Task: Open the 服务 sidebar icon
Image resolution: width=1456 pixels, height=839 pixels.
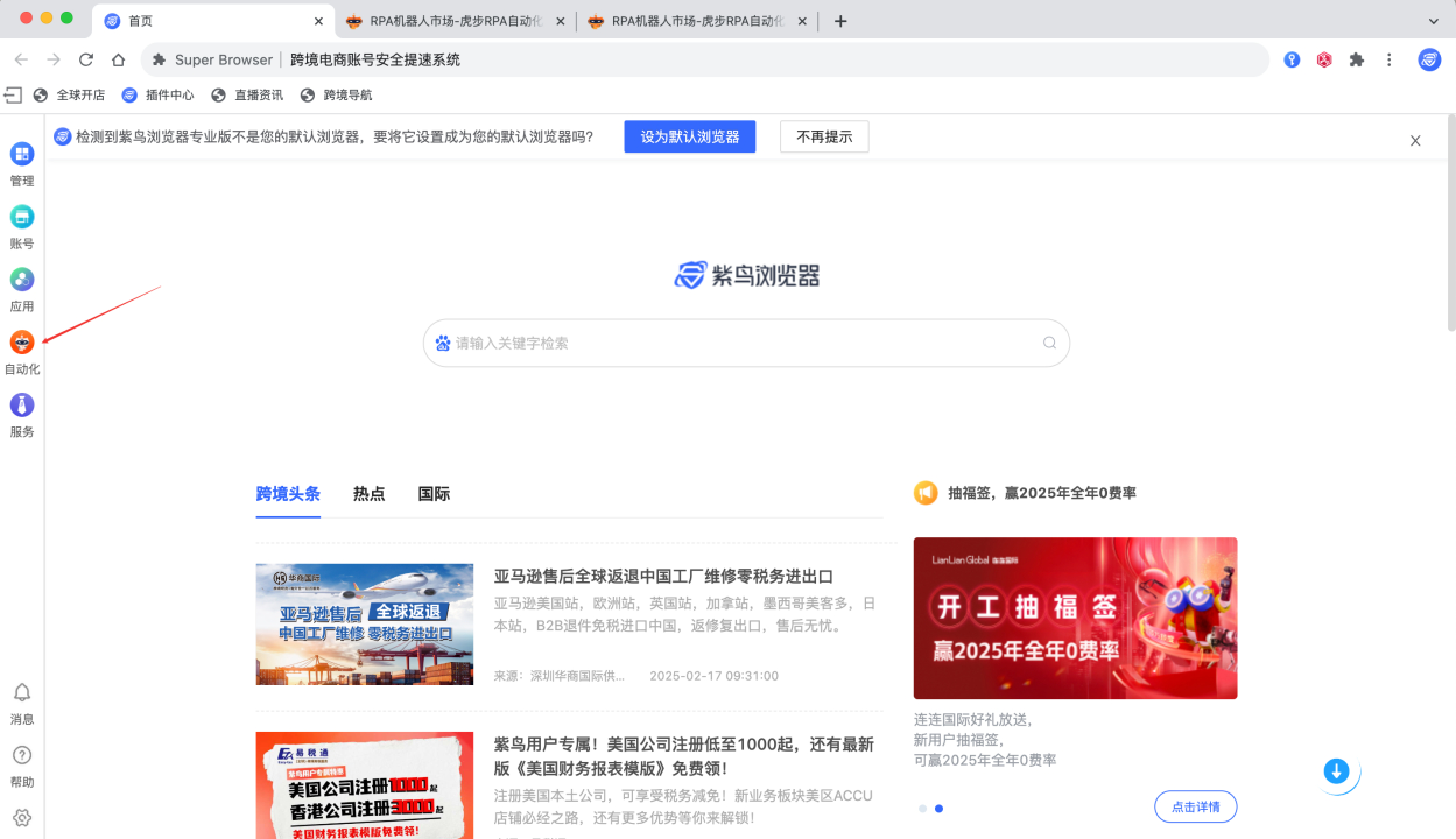Action: [x=22, y=406]
